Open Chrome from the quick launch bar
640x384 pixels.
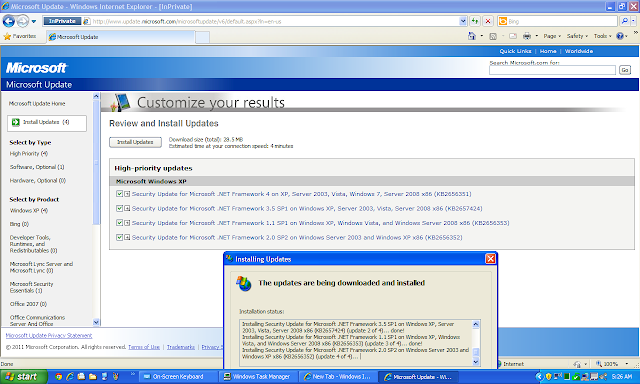click(58, 376)
